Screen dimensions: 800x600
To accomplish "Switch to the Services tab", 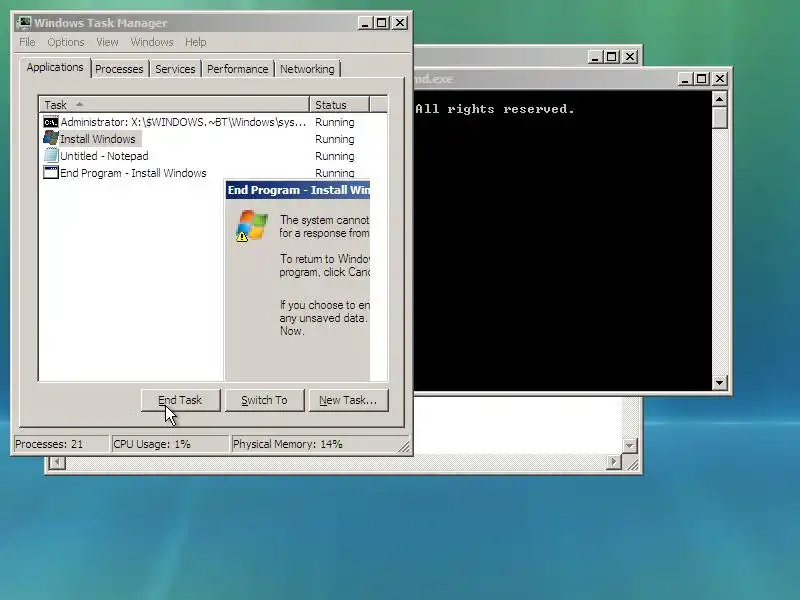I will [175, 69].
